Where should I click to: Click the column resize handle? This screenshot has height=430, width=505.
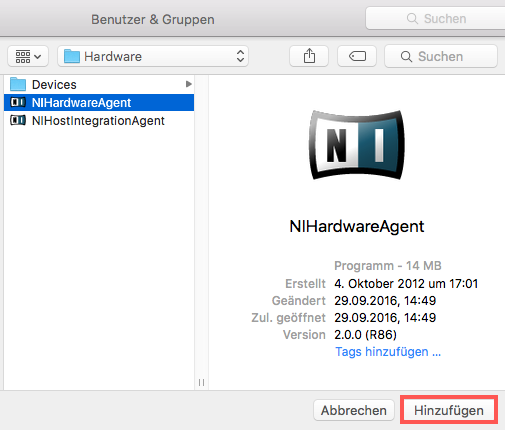point(201,382)
